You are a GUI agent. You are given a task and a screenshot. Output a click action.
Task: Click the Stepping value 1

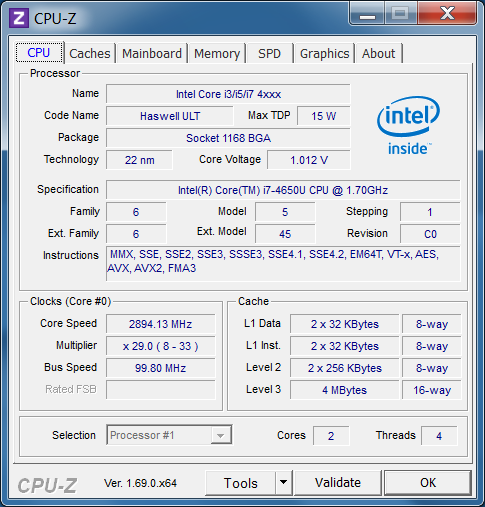coord(430,212)
